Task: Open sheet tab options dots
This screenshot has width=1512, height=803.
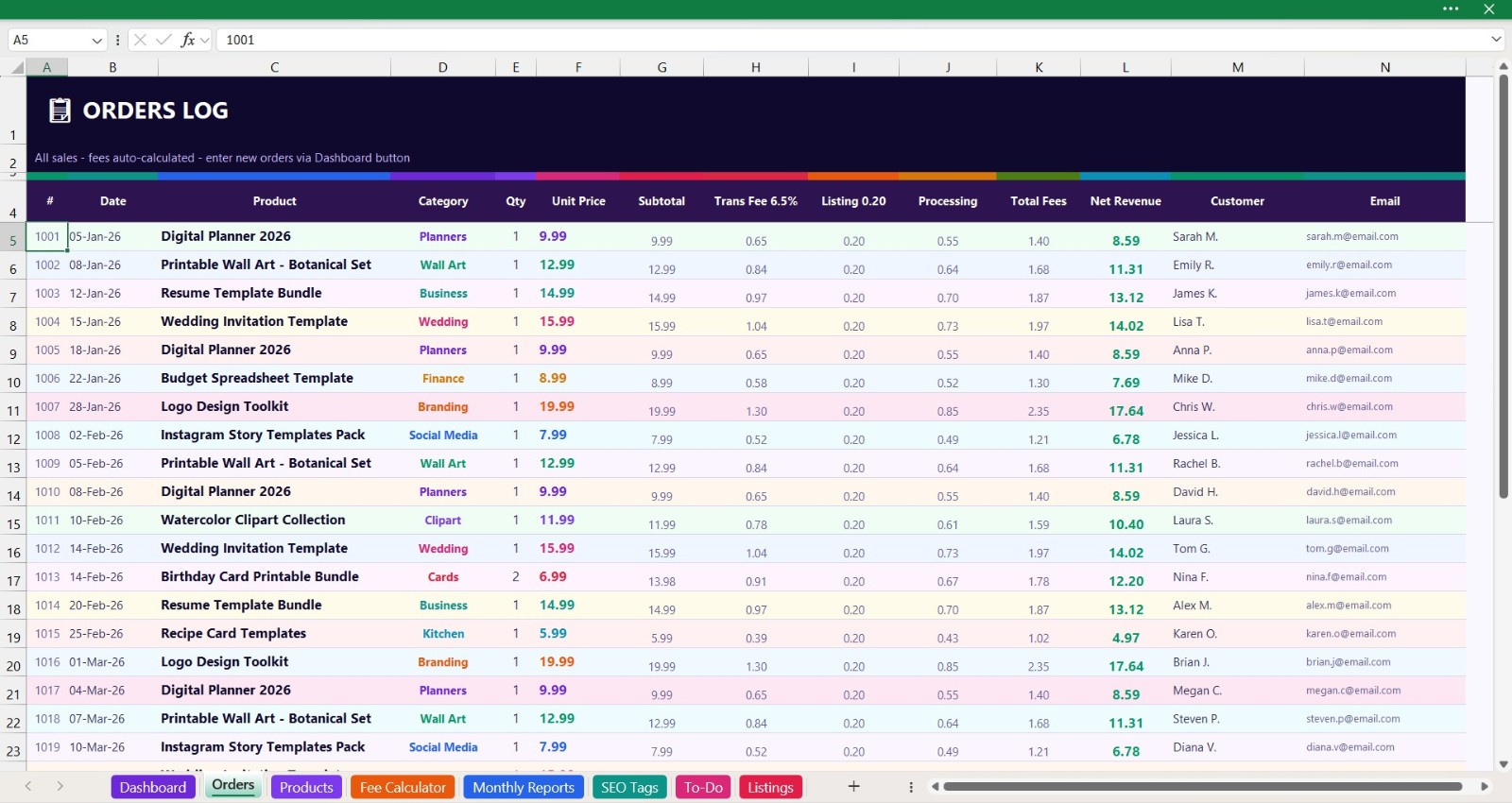Action: [x=911, y=786]
